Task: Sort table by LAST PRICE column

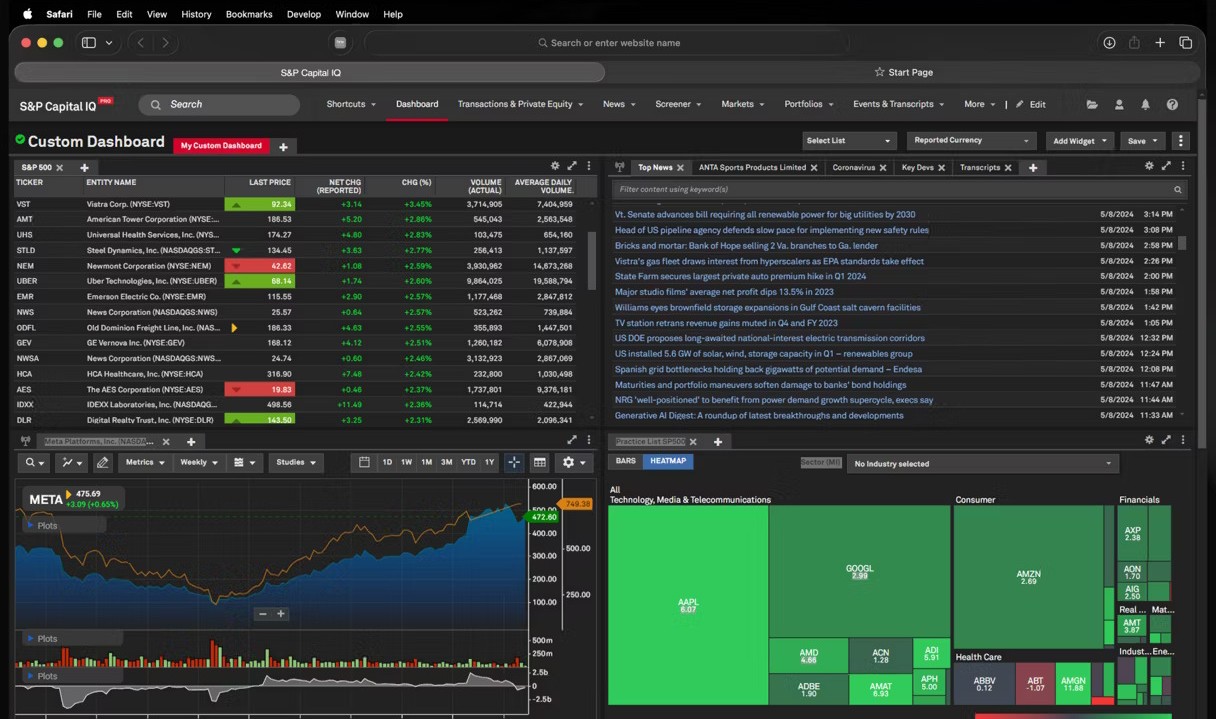Action: point(271,183)
